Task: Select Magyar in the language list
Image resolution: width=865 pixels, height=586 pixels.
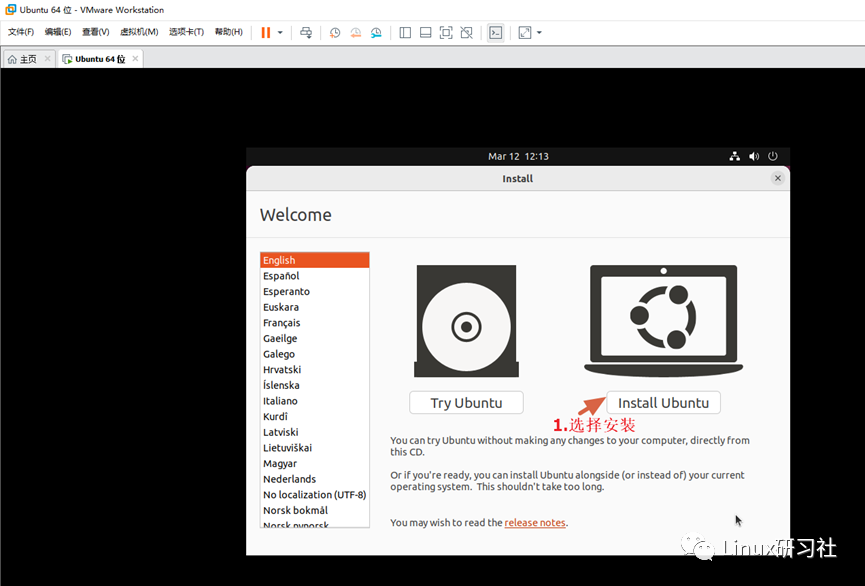Action: 314,464
